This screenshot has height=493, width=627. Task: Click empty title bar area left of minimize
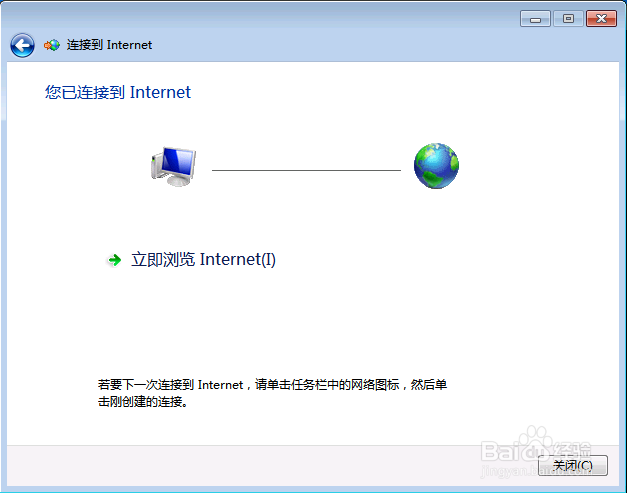320,18
